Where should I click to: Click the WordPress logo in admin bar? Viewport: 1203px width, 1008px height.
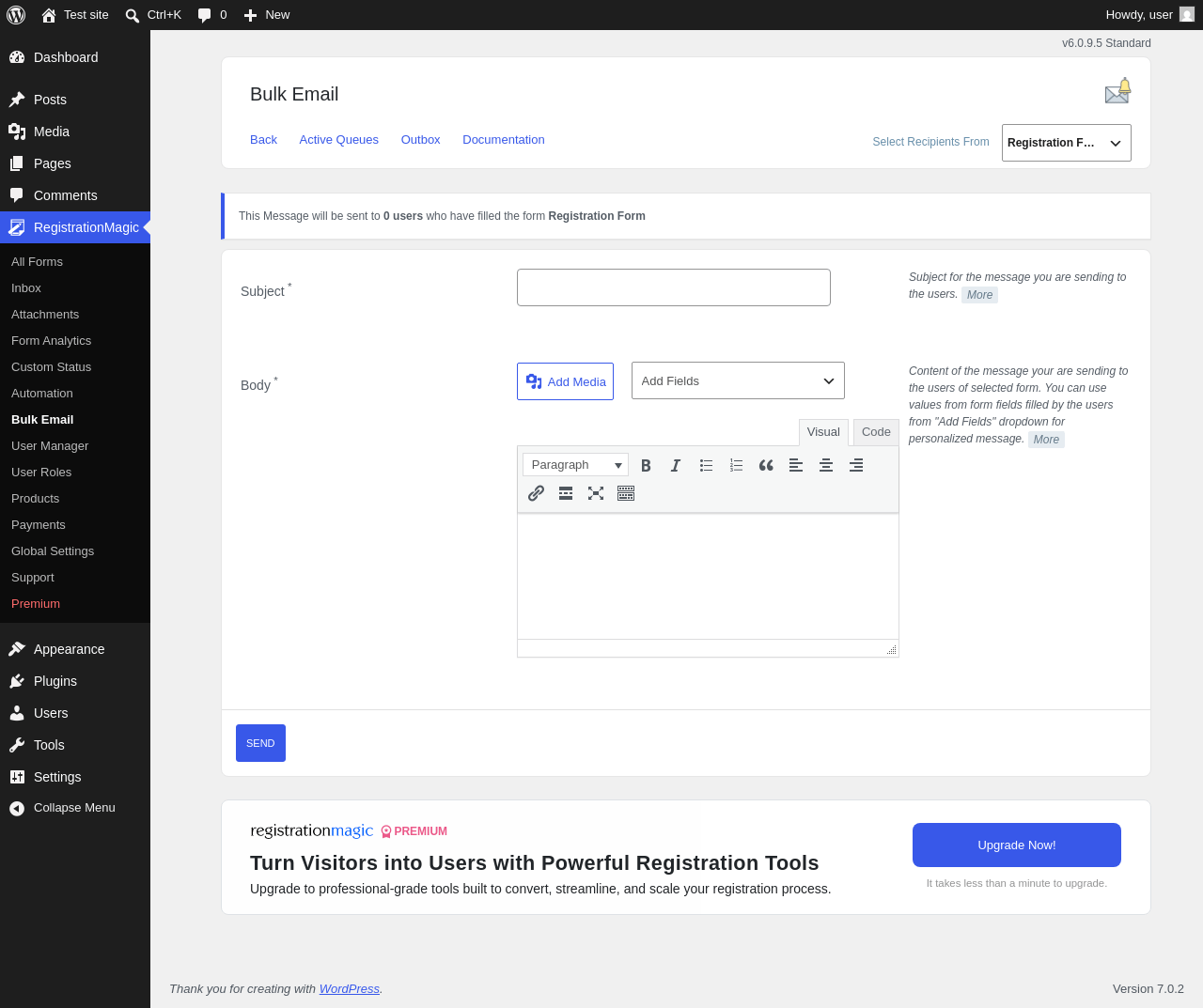[16, 15]
